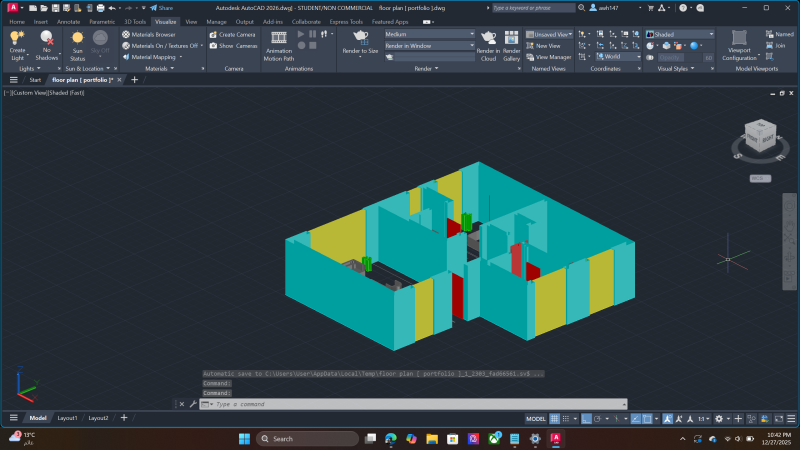Open Viewport Configuration
Screen dimensions: 800x450
(x=739, y=41)
